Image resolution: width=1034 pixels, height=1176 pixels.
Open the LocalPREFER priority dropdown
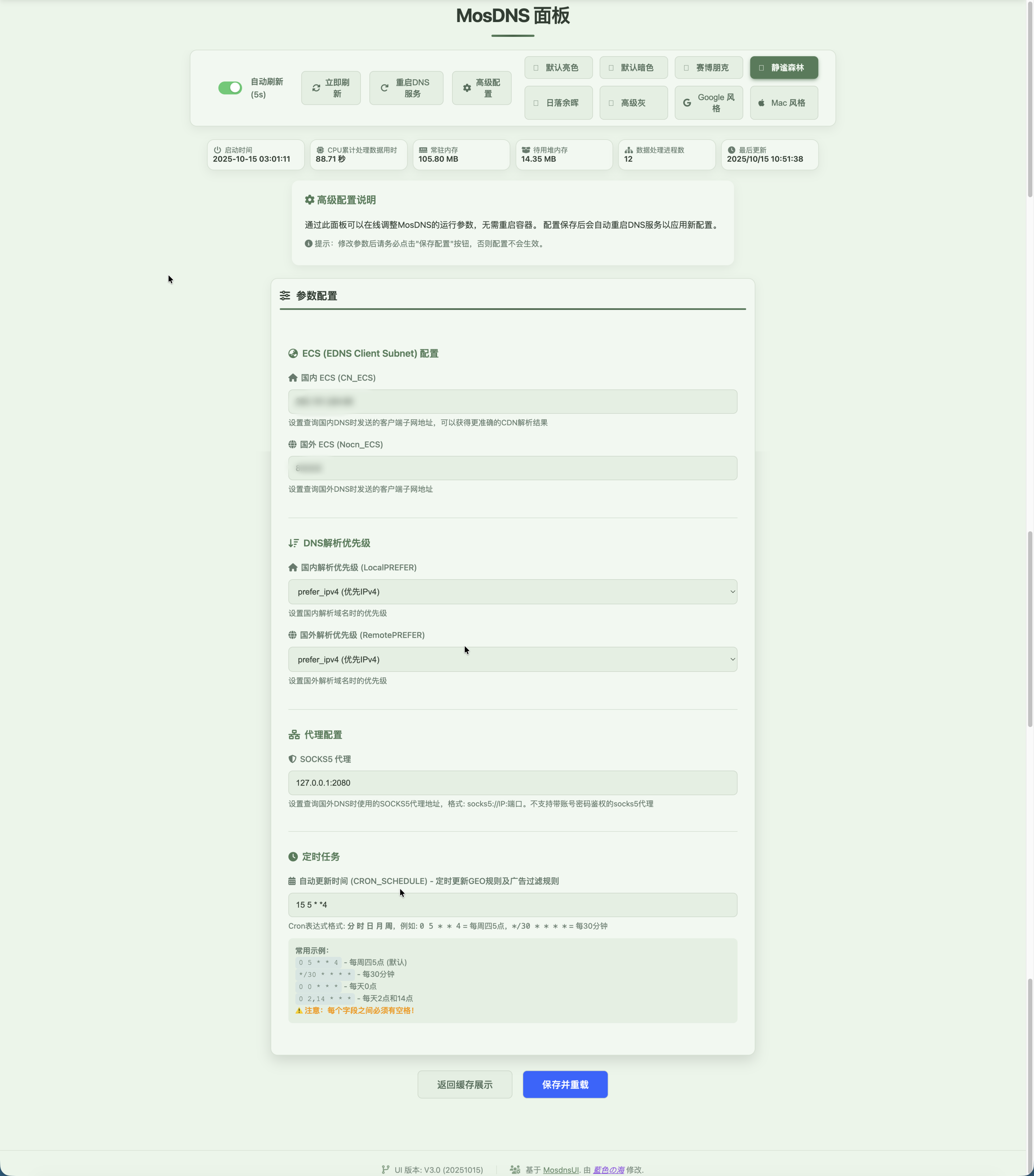pyautogui.click(x=512, y=592)
